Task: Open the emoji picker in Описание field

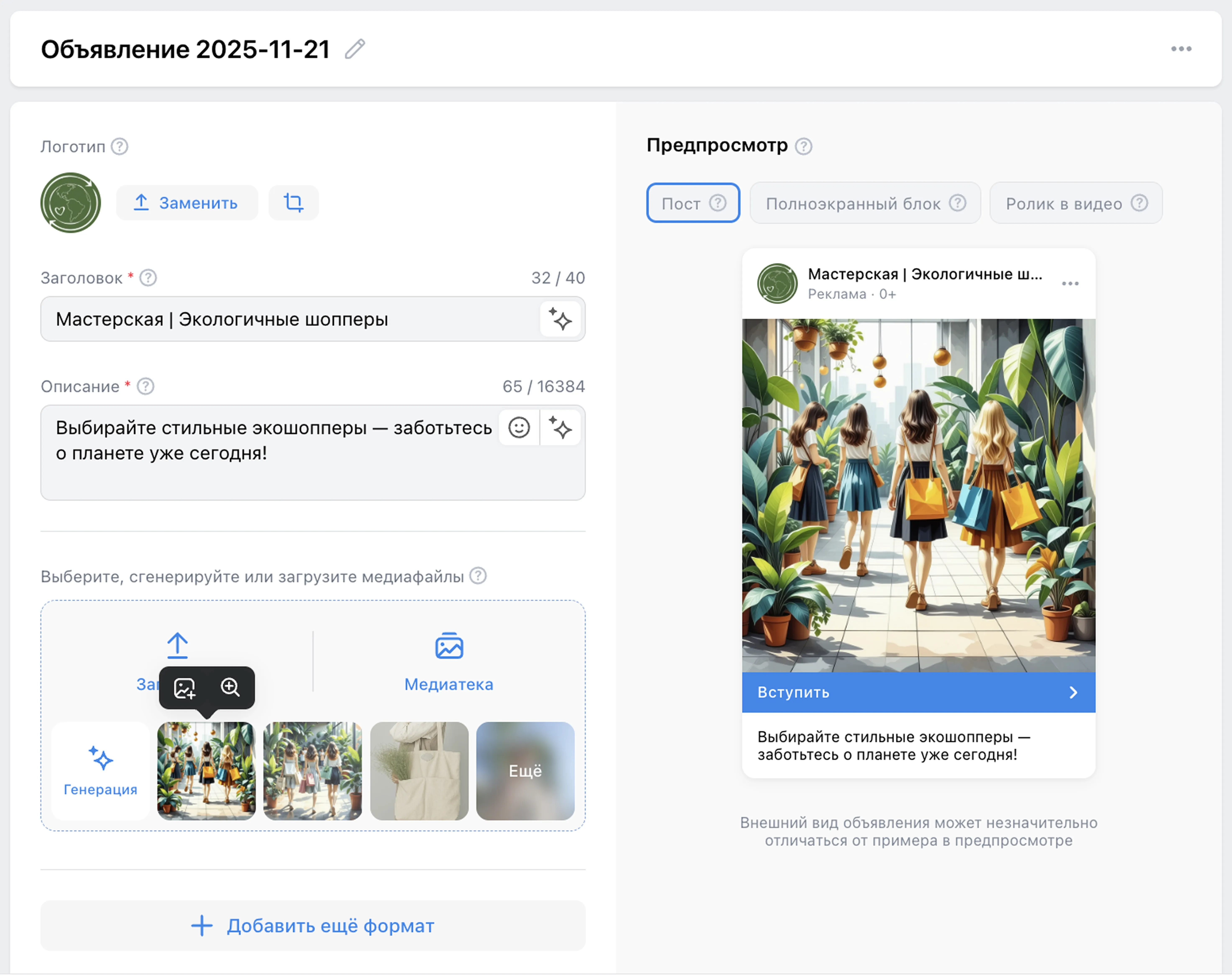Action: point(519,427)
